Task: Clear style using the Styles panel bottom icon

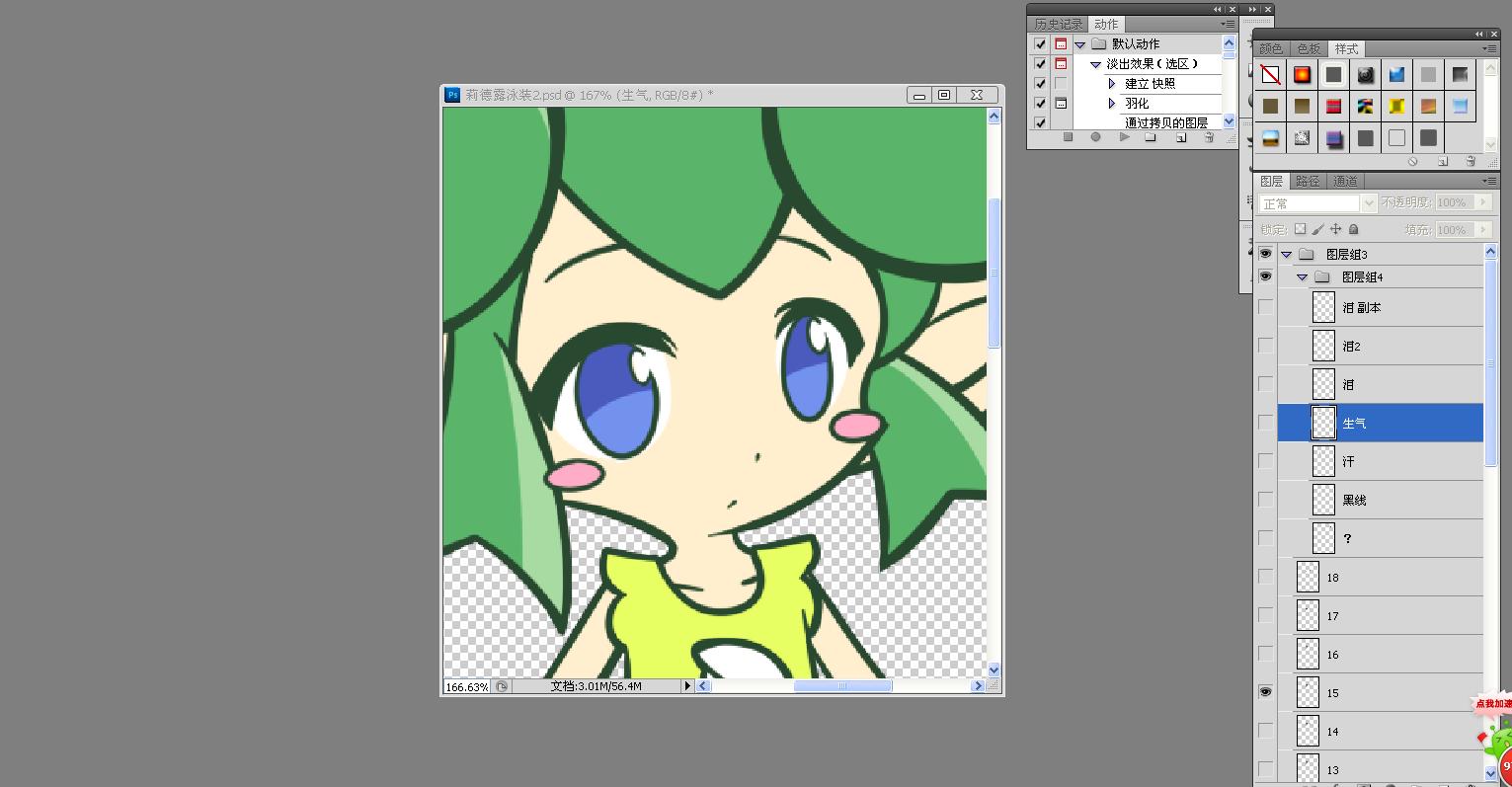Action: click(x=1413, y=161)
